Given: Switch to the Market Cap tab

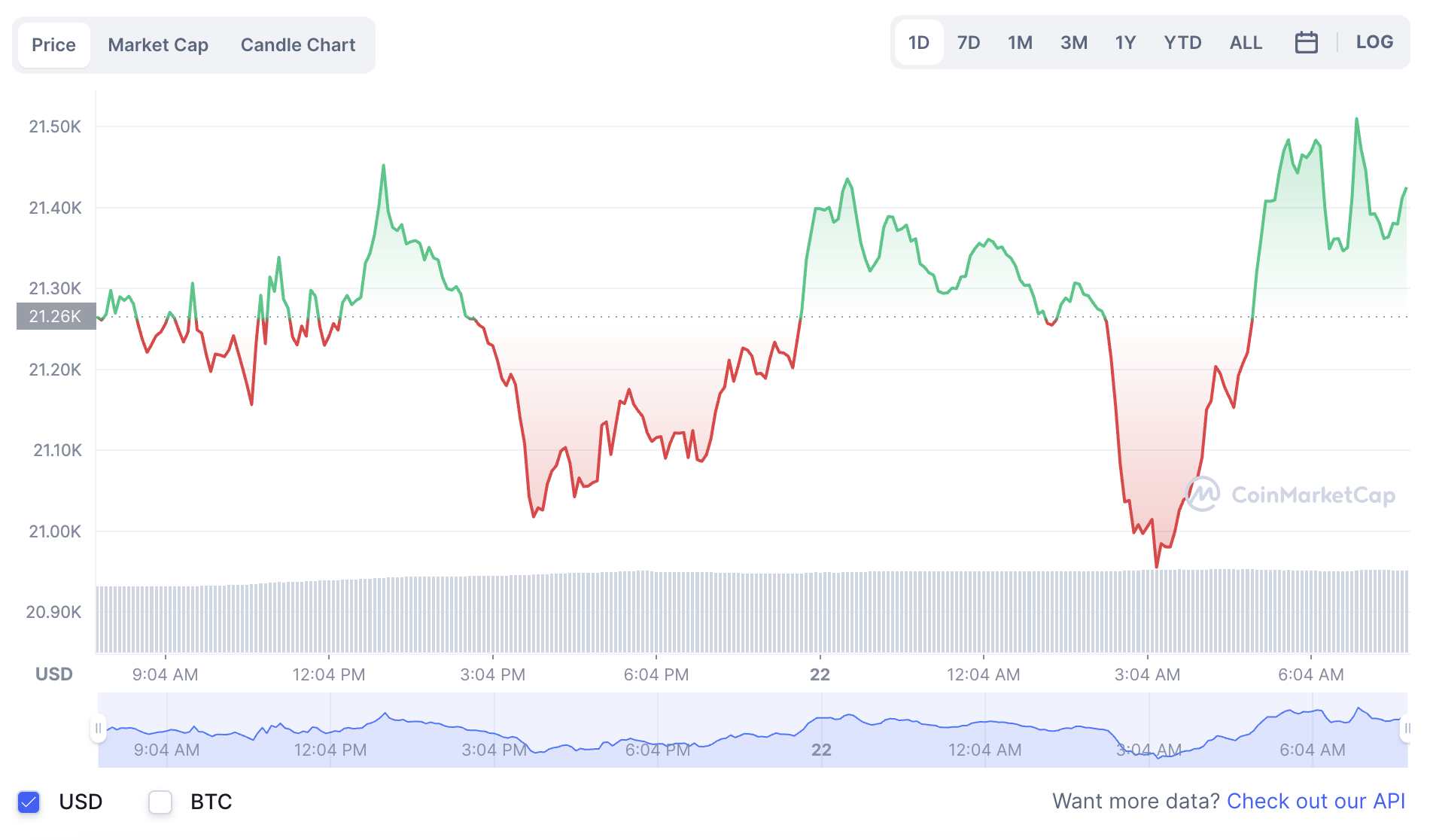Looking at the screenshot, I should point(157,44).
